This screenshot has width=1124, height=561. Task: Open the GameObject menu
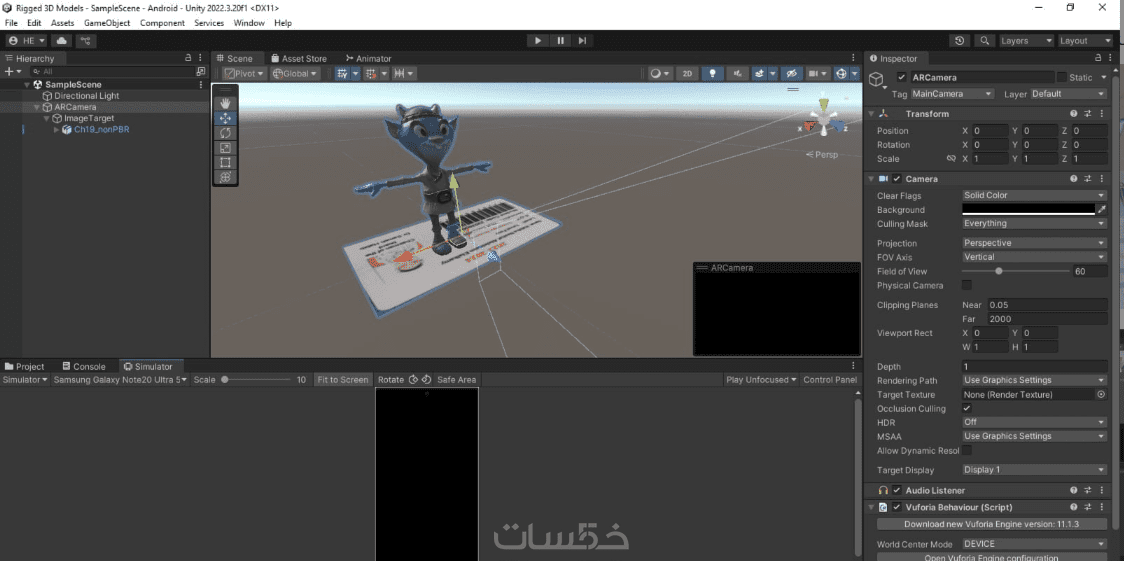(107, 23)
